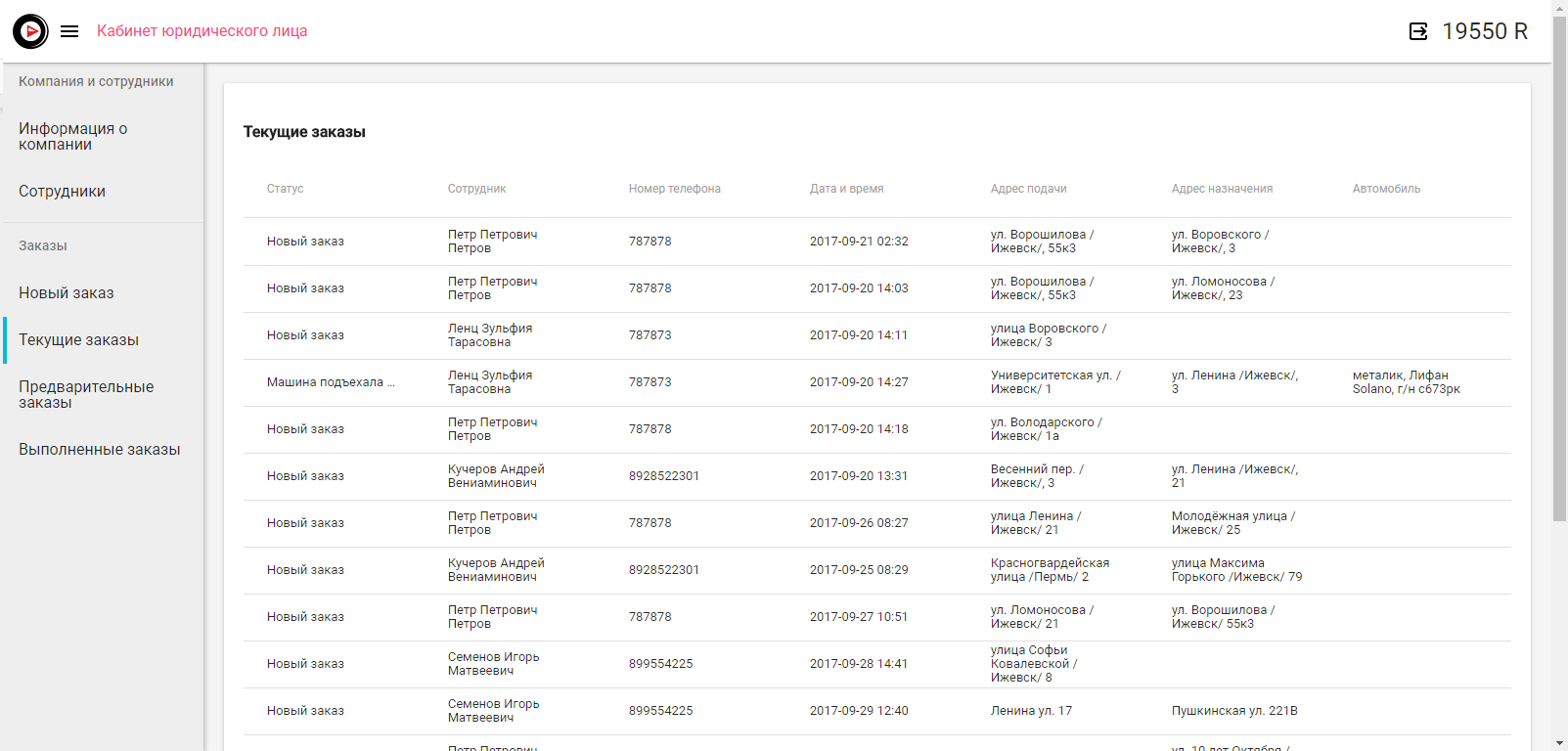
Task: Create a Новый заказ from sidebar
Action: [66, 293]
